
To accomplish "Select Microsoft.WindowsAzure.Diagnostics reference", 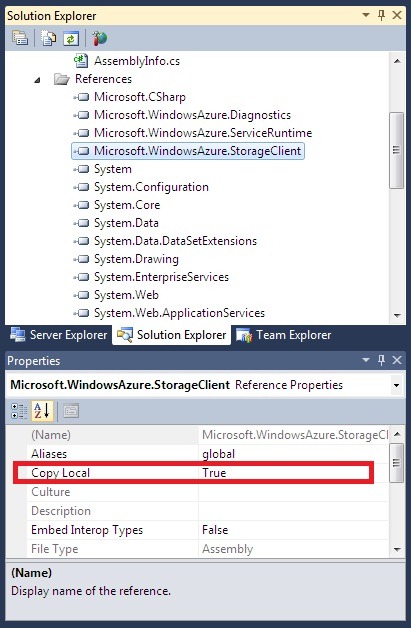I will [192, 115].
